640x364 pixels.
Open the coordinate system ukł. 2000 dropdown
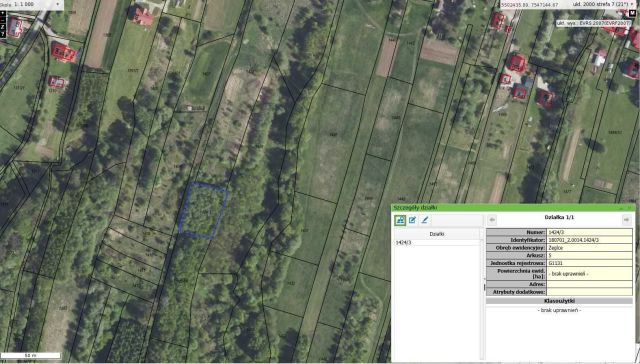[x=603, y=4]
